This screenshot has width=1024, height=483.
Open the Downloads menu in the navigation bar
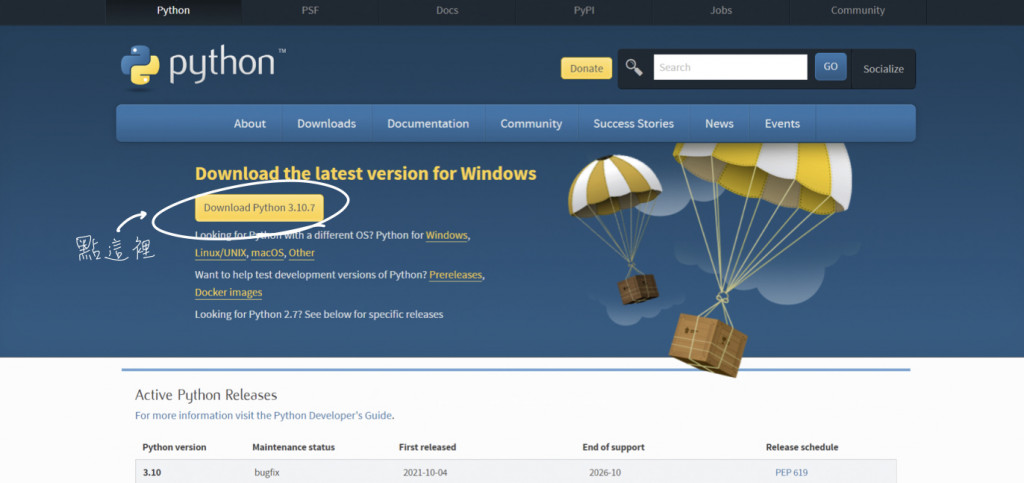pos(327,123)
